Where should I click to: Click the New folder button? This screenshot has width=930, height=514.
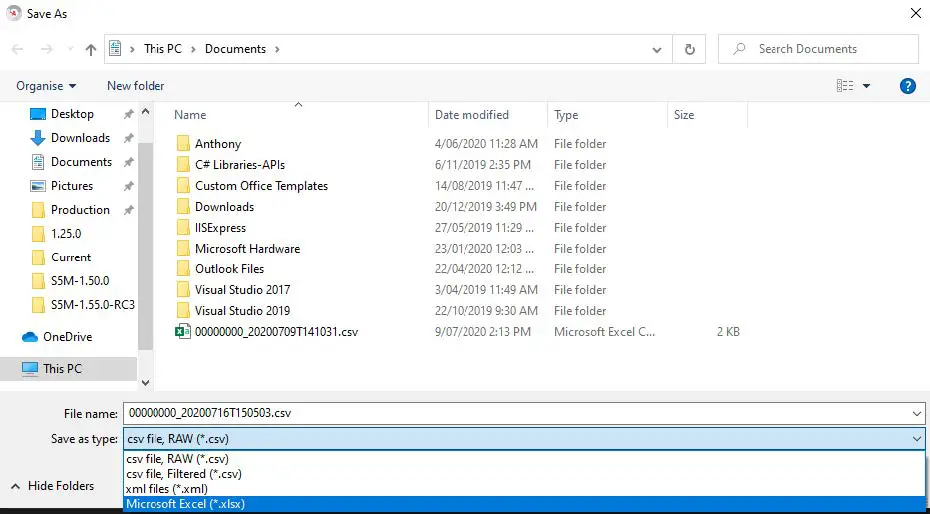pyautogui.click(x=136, y=86)
